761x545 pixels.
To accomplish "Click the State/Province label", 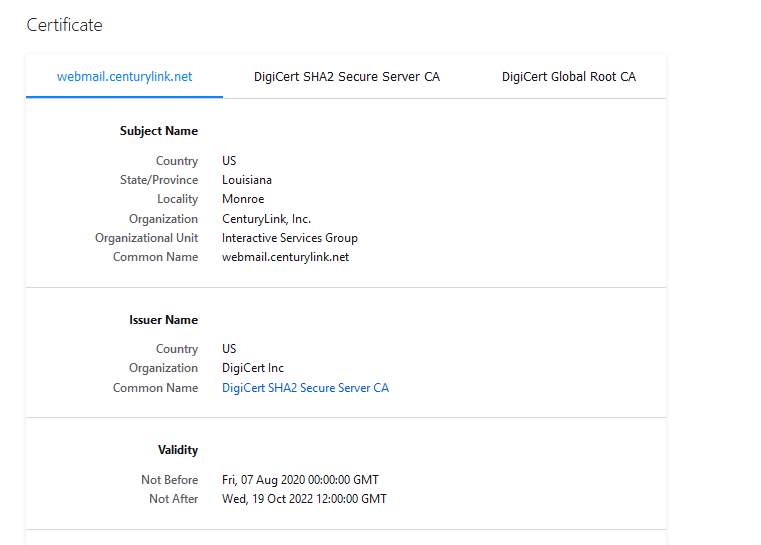I will pyautogui.click(x=159, y=180).
